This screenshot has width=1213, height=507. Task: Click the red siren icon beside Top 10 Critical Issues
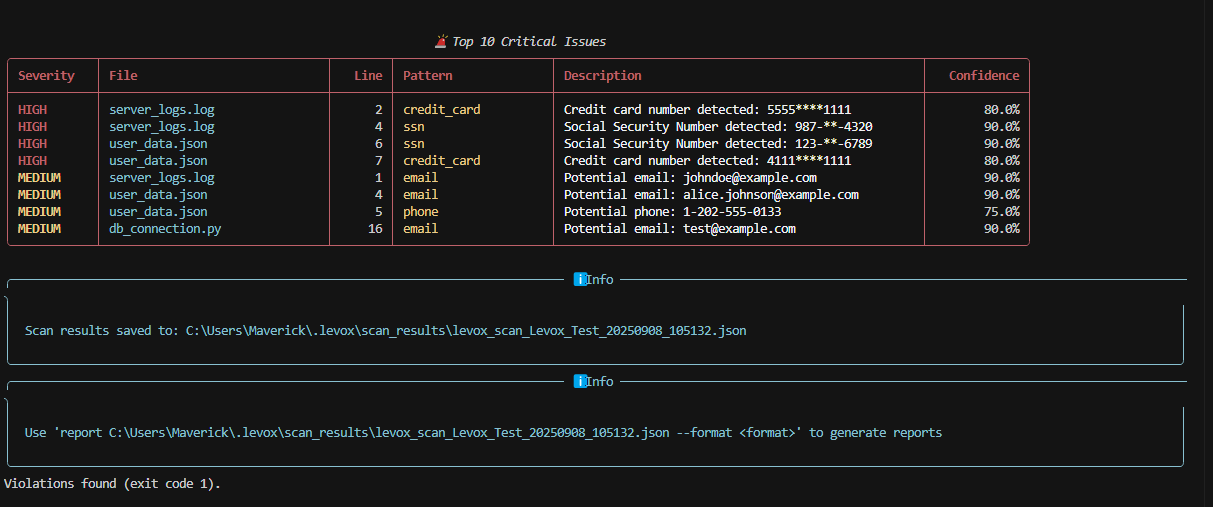[x=442, y=41]
